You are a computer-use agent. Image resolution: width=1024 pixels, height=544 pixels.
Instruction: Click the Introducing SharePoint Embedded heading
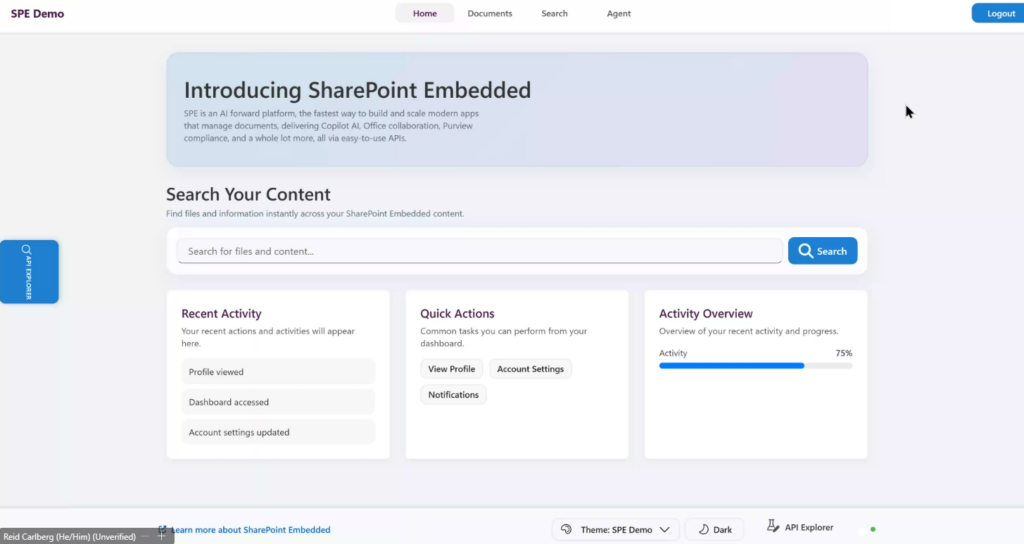pos(357,89)
